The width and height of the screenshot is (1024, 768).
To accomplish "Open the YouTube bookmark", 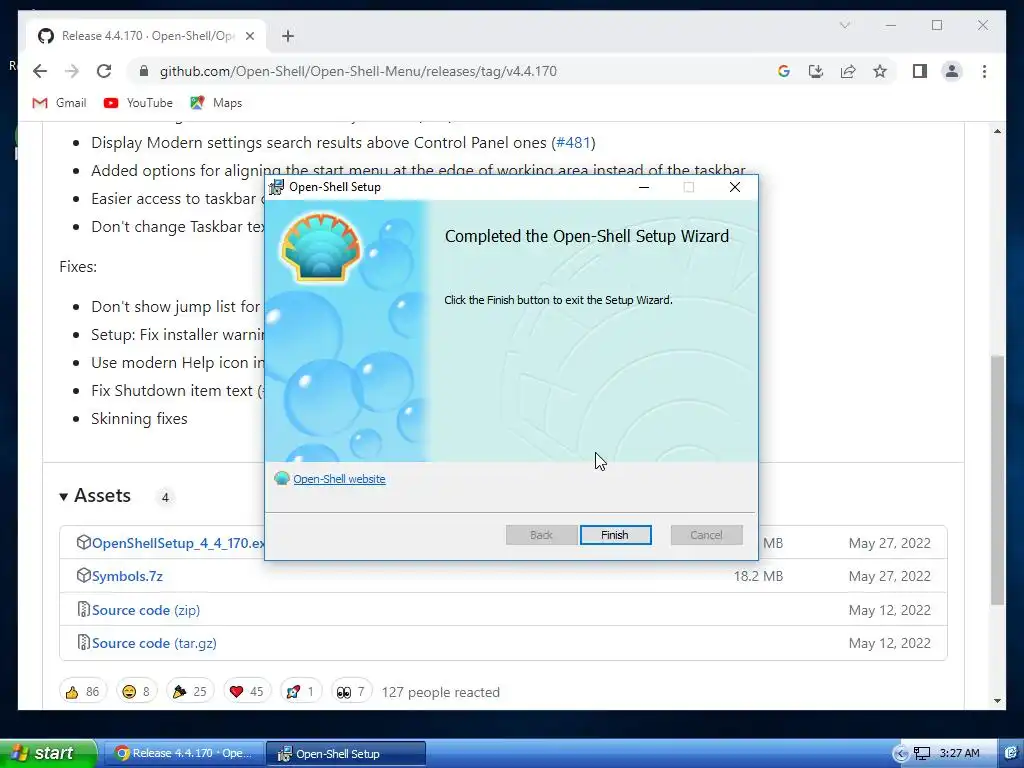I will (138, 103).
